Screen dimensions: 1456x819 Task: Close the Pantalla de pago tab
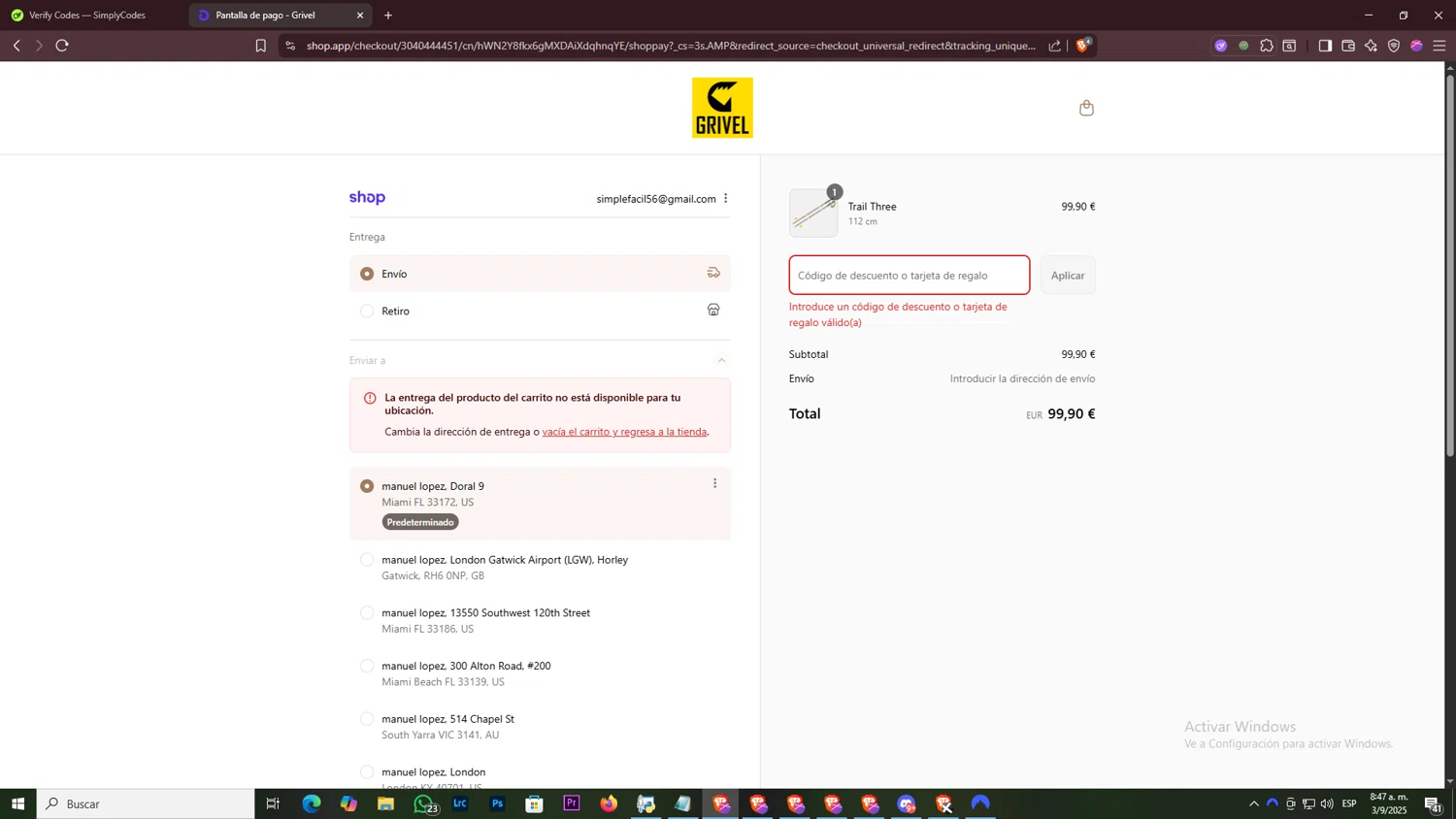(360, 15)
